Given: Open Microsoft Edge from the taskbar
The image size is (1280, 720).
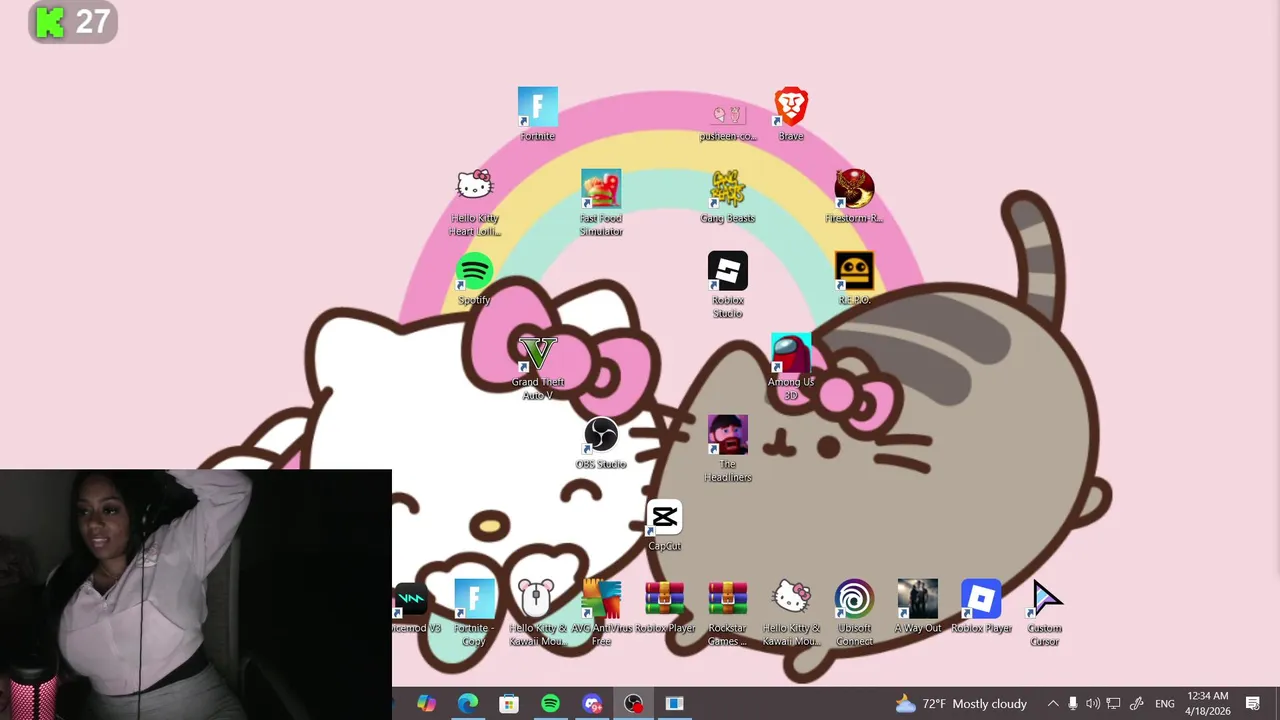Looking at the screenshot, I should coord(467,704).
